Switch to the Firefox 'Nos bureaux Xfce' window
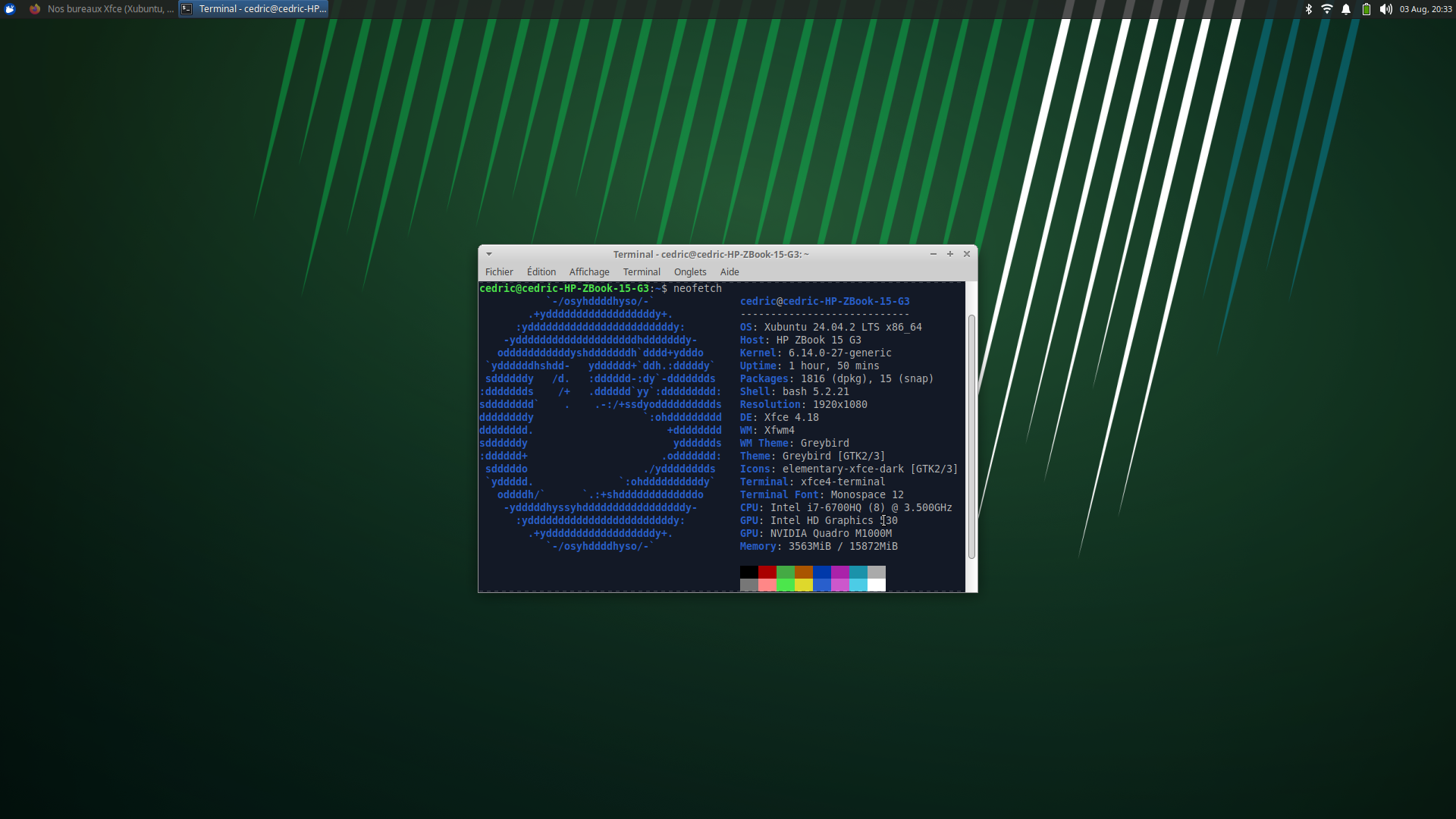This screenshot has width=1456, height=819. point(102,9)
